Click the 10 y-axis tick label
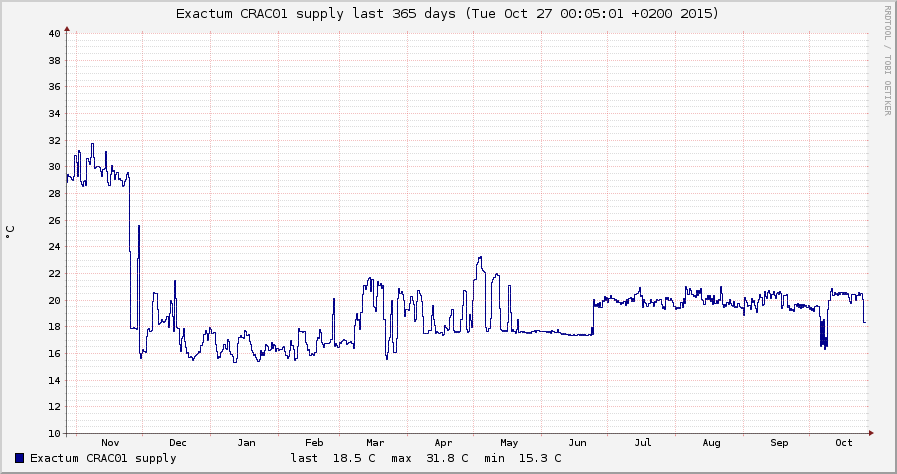The width and height of the screenshot is (897, 474). pos(54,433)
